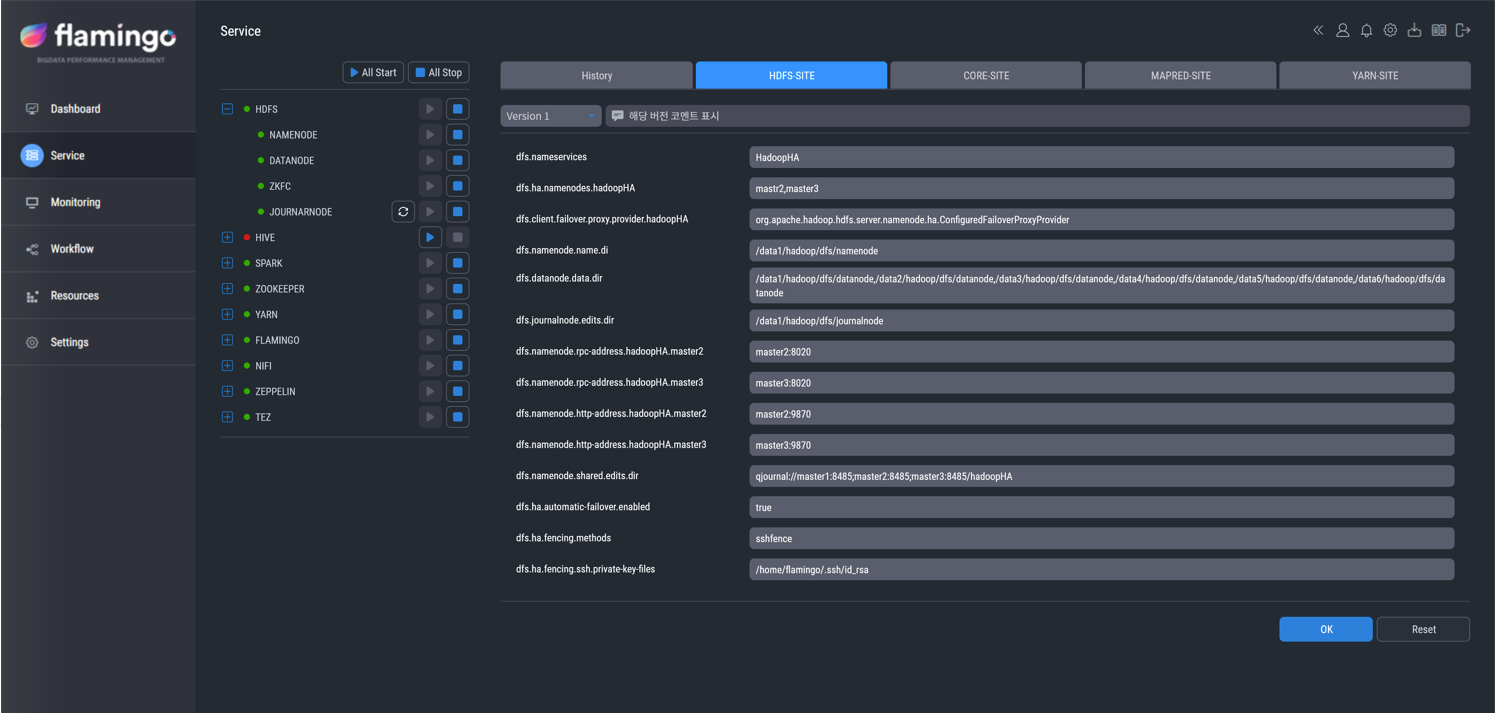Screen dimensions: 1496x713
Task: Open the notifications bell
Action: coord(1366,31)
